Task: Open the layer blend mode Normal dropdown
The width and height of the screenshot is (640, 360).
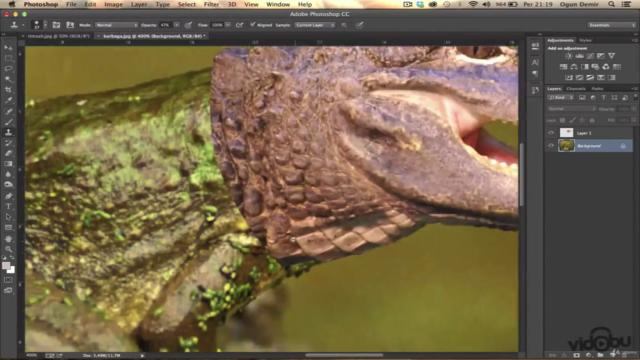Action: click(x=571, y=109)
